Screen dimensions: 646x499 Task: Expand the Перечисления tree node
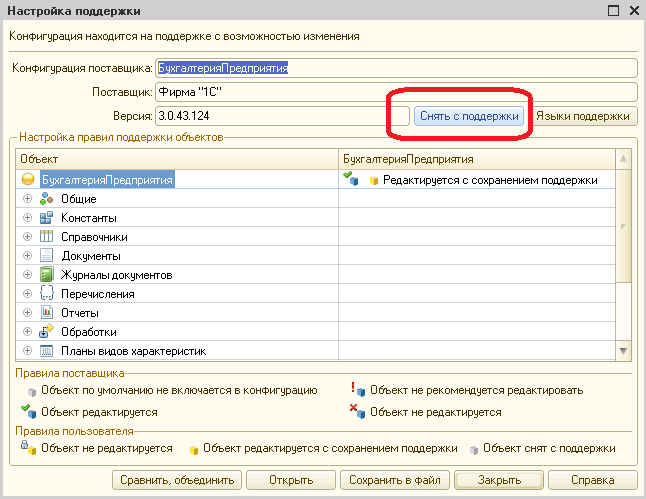point(28,293)
